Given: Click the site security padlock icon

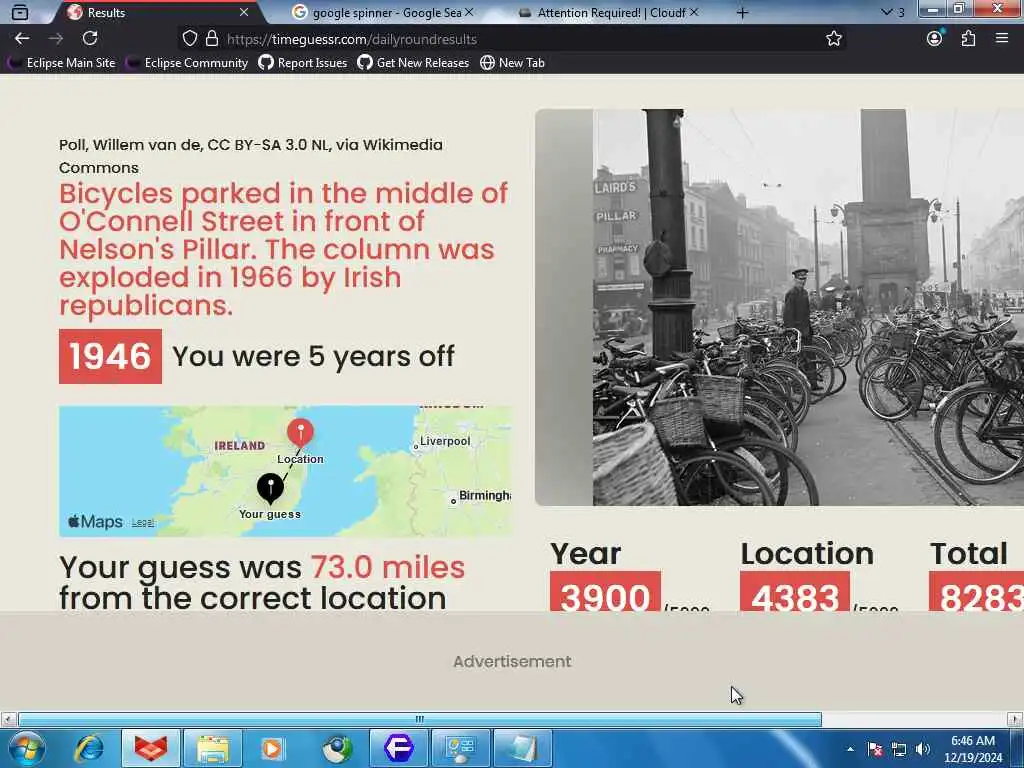Looking at the screenshot, I should click(212, 39).
